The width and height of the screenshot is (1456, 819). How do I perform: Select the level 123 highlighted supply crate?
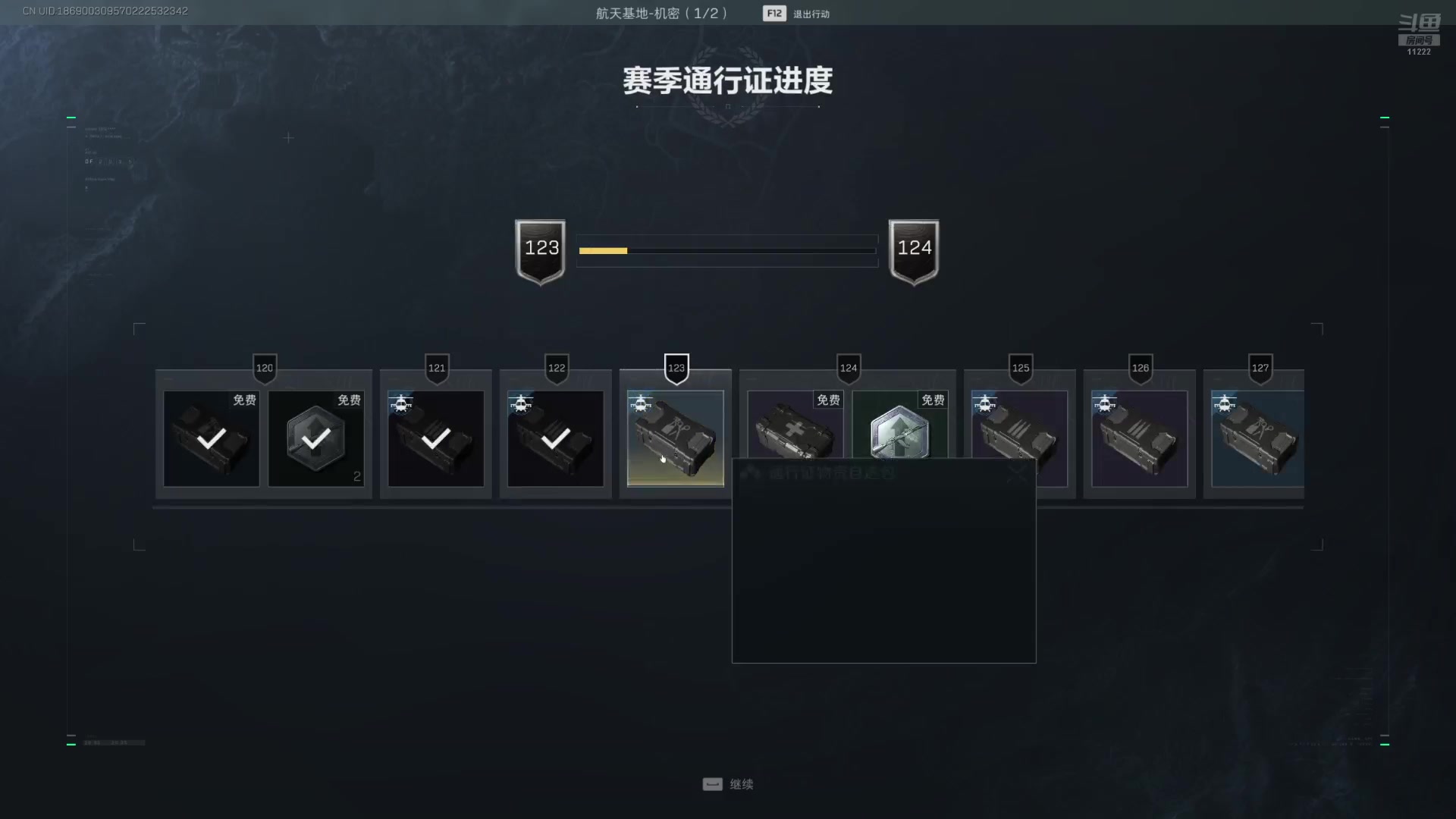(x=675, y=438)
